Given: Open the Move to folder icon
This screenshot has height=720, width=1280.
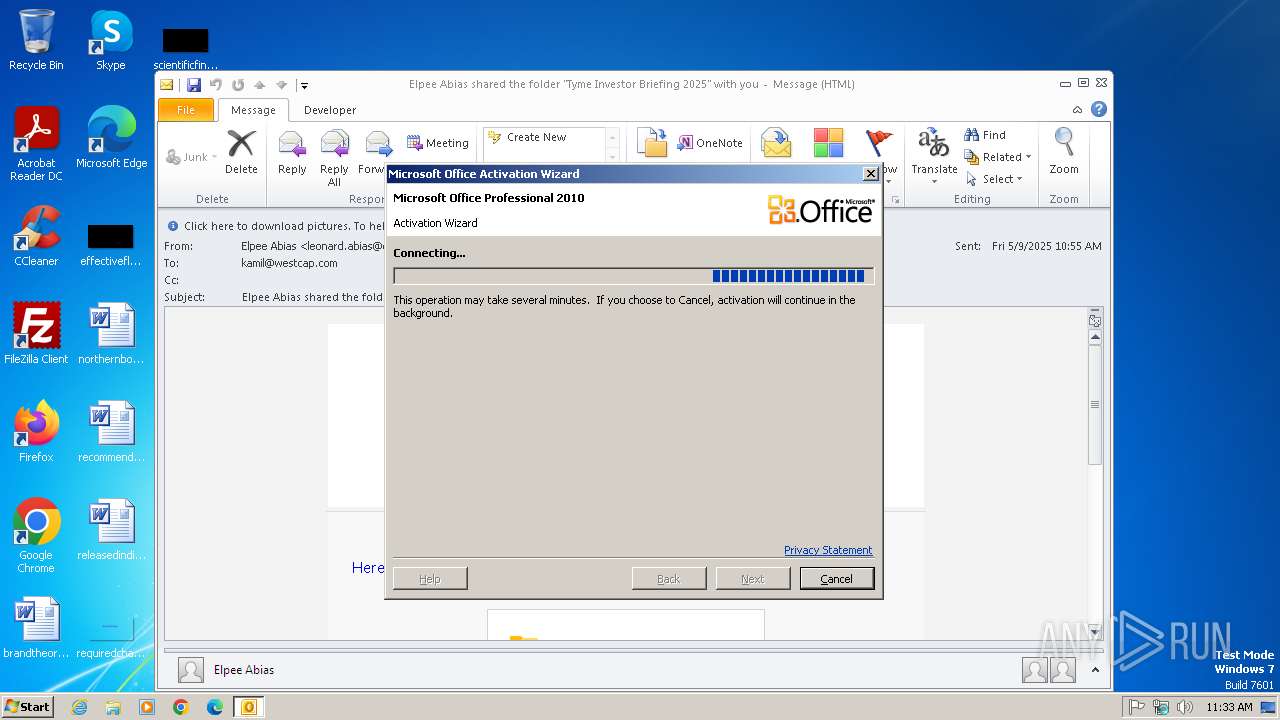Looking at the screenshot, I should pyautogui.click(x=652, y=143).
